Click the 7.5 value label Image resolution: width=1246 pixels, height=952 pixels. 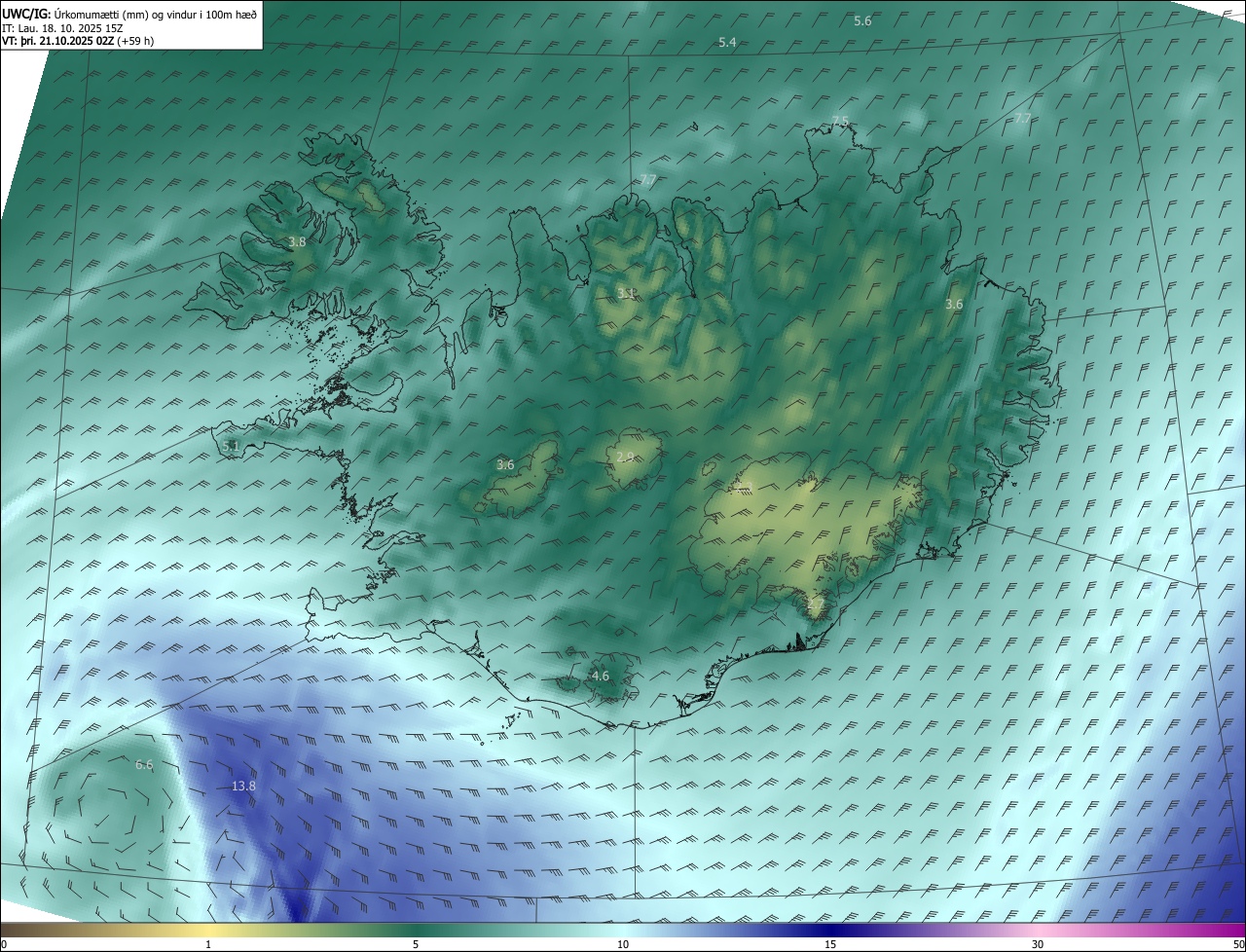tap(840, 122)
